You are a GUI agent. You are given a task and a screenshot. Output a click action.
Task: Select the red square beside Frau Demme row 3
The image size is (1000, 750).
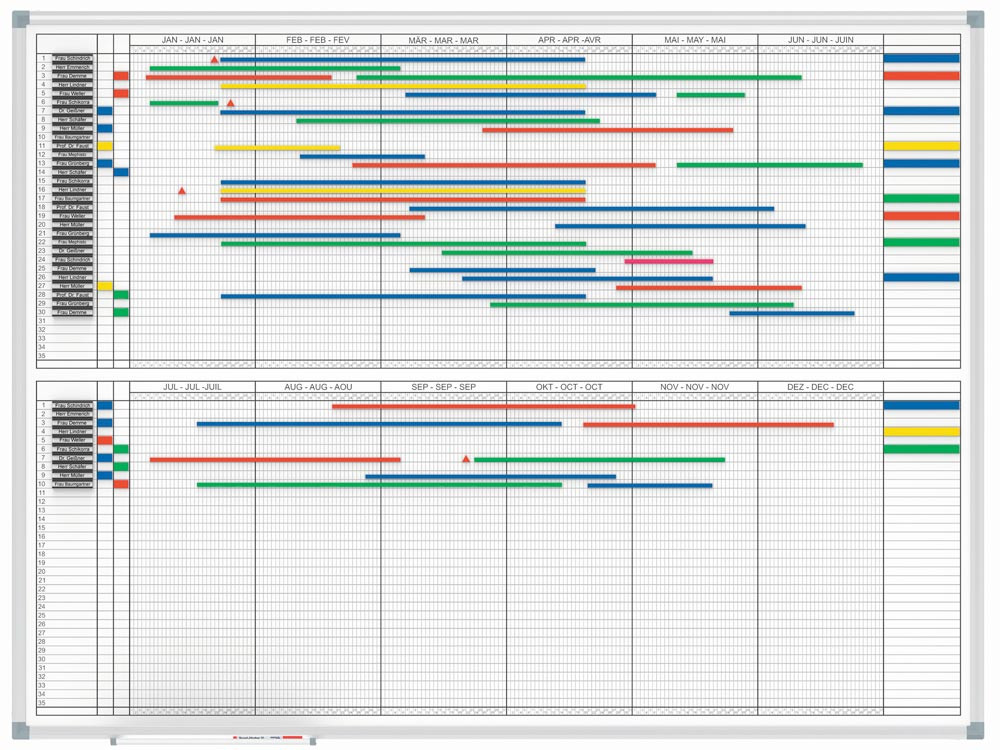point(121,76)
